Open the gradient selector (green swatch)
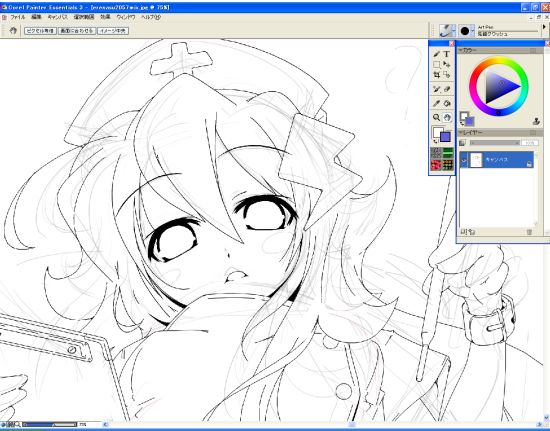The image size is (550, 431). (x=448, y=153)
